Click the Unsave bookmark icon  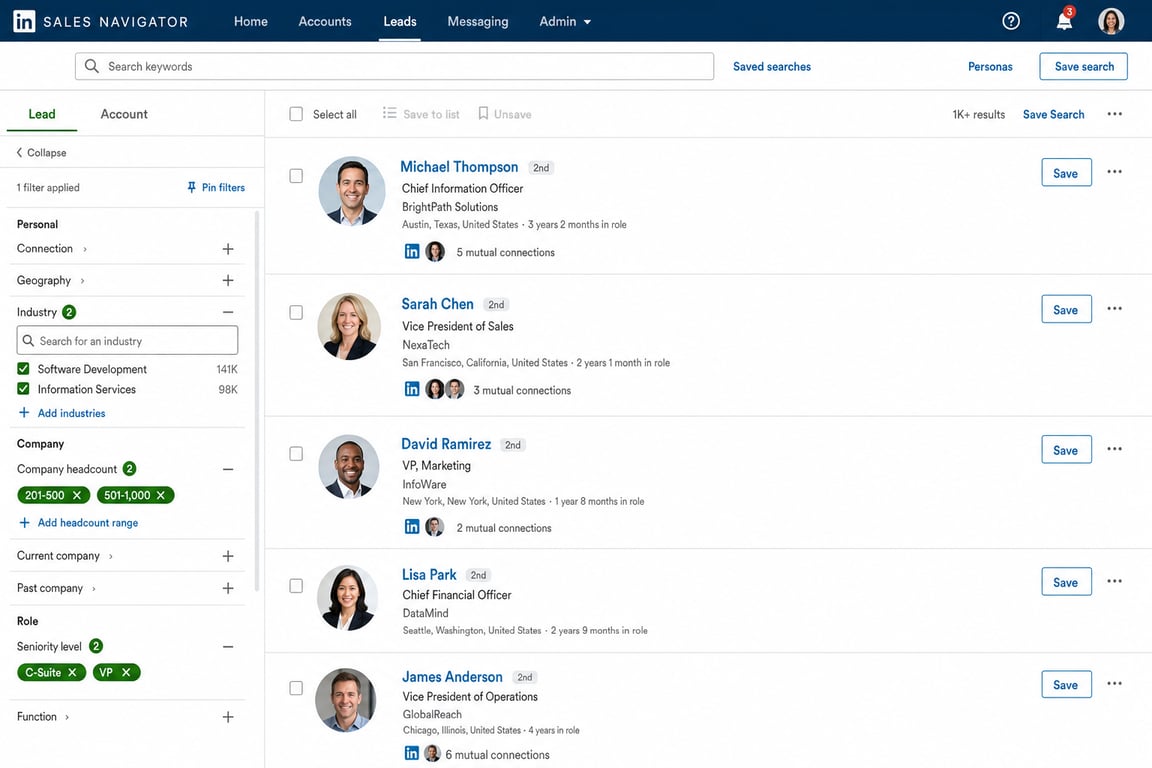[x=483, y=113]
